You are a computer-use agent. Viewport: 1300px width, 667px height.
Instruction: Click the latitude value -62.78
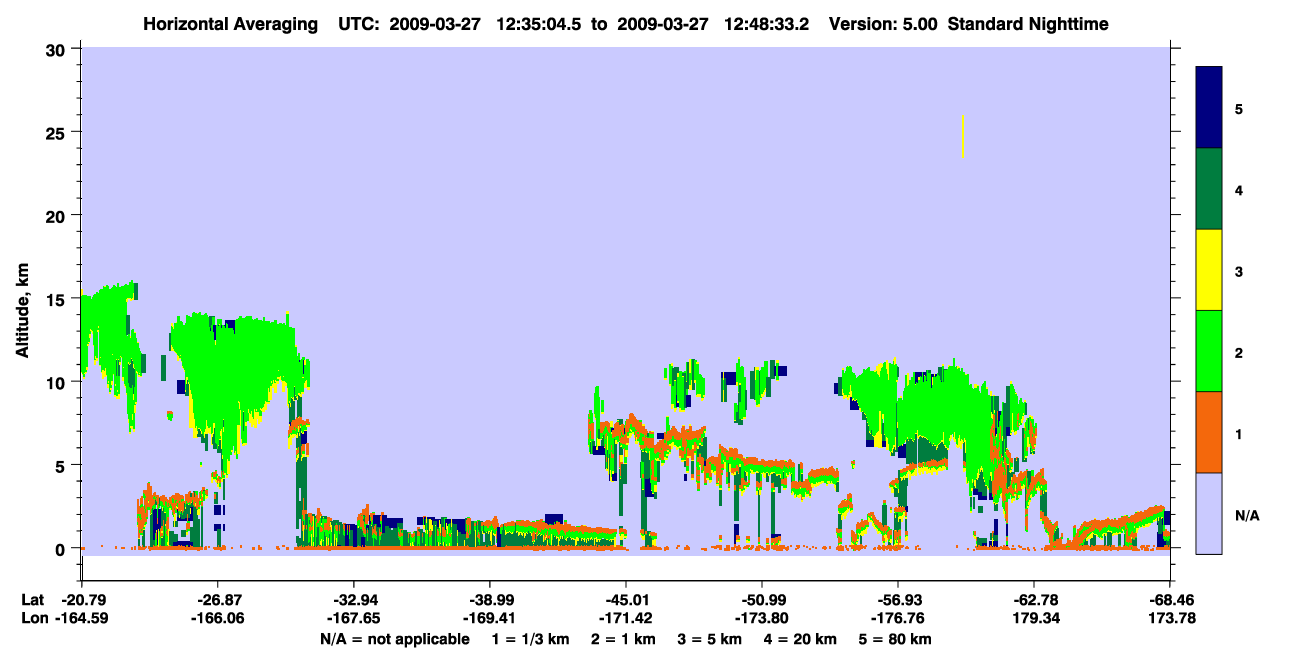pyautogui.click(x=1034, y=600)
